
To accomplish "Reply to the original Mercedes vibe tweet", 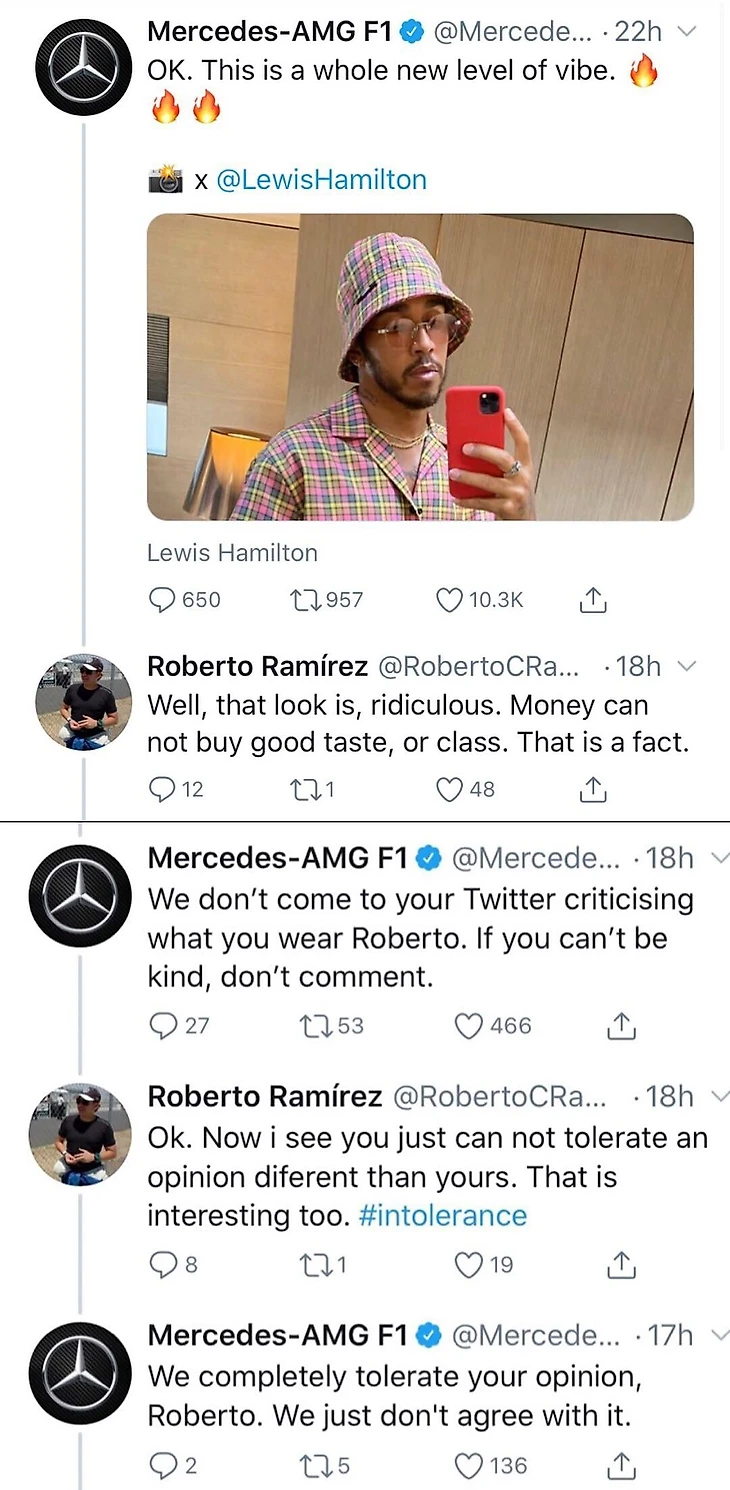I will pos(162,600).
